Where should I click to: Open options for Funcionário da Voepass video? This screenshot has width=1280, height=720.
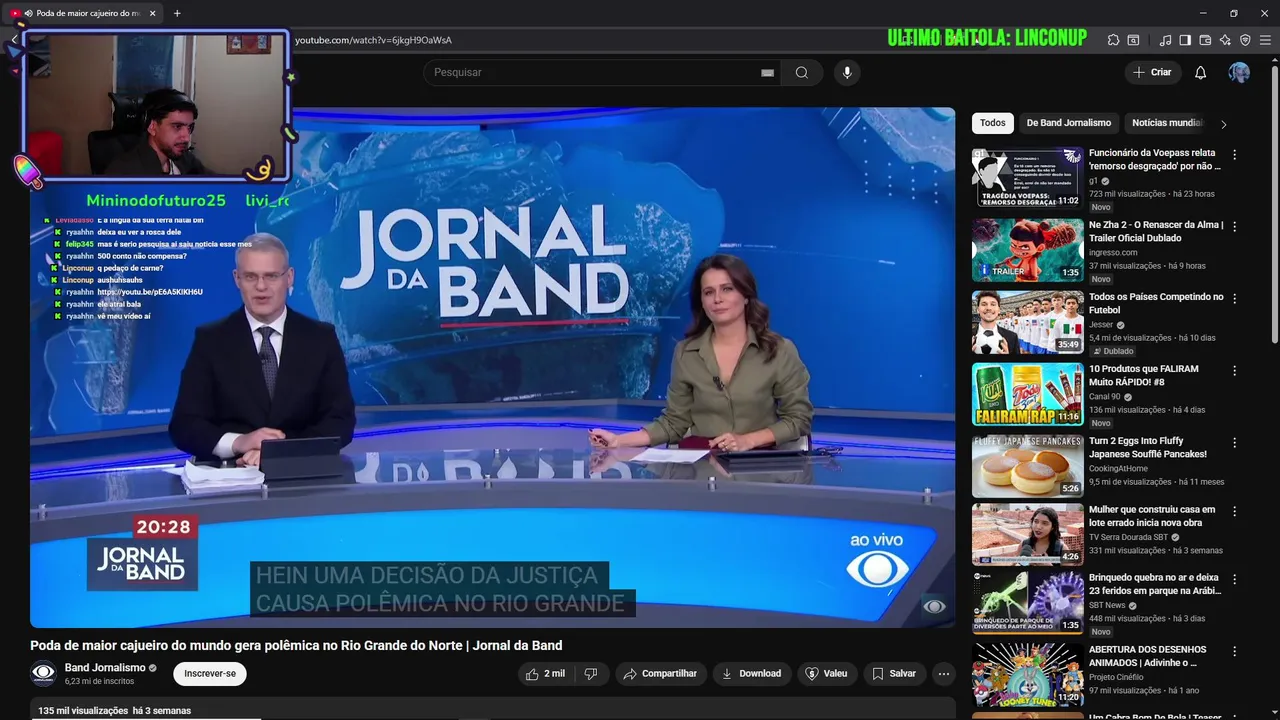pyautogui.click(x=1234, y=155)
